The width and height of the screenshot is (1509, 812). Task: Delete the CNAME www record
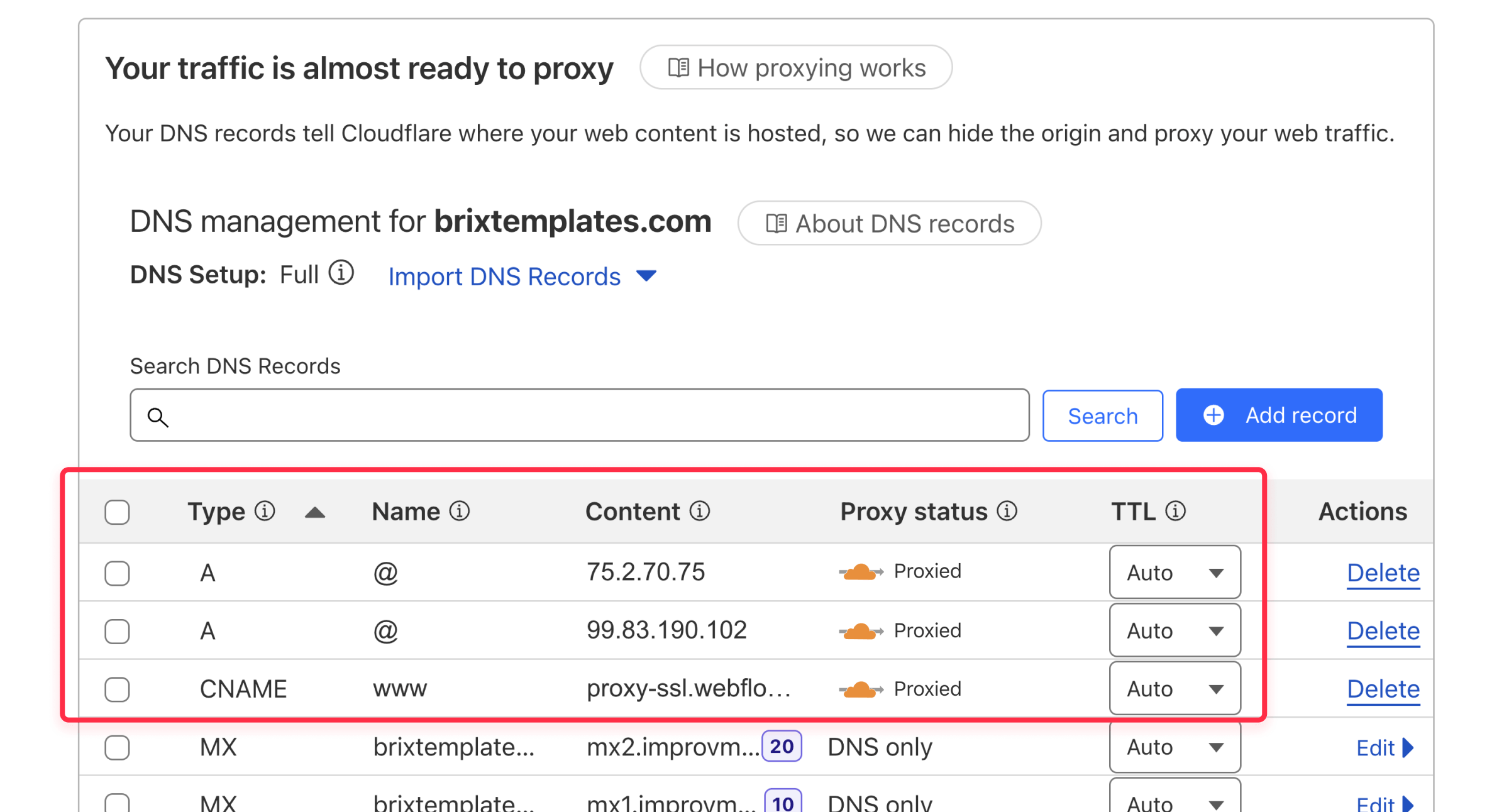1383,689
